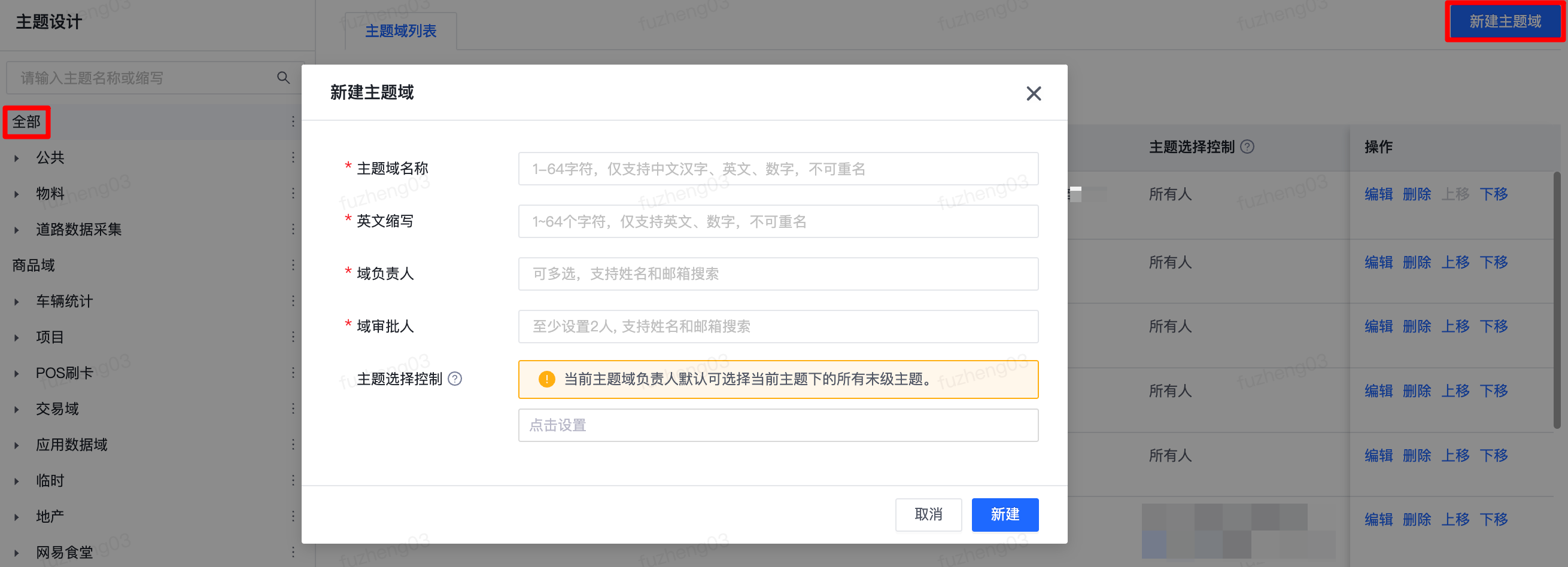Expand the 物料 tree node
Viewport: 1568px width, 567px height.
16,194
